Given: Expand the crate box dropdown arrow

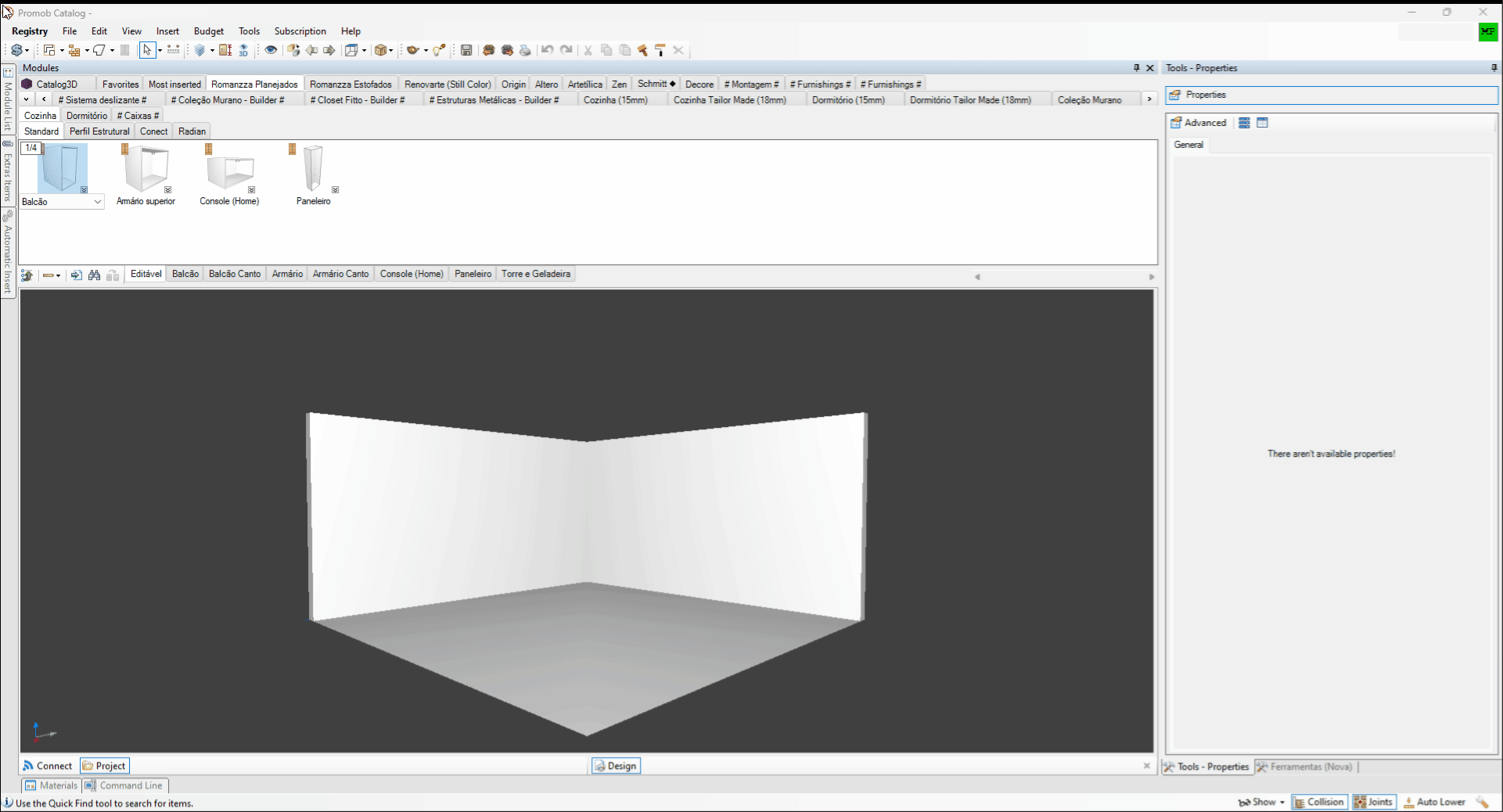Looking at the screenshot, I should [390, 51].
